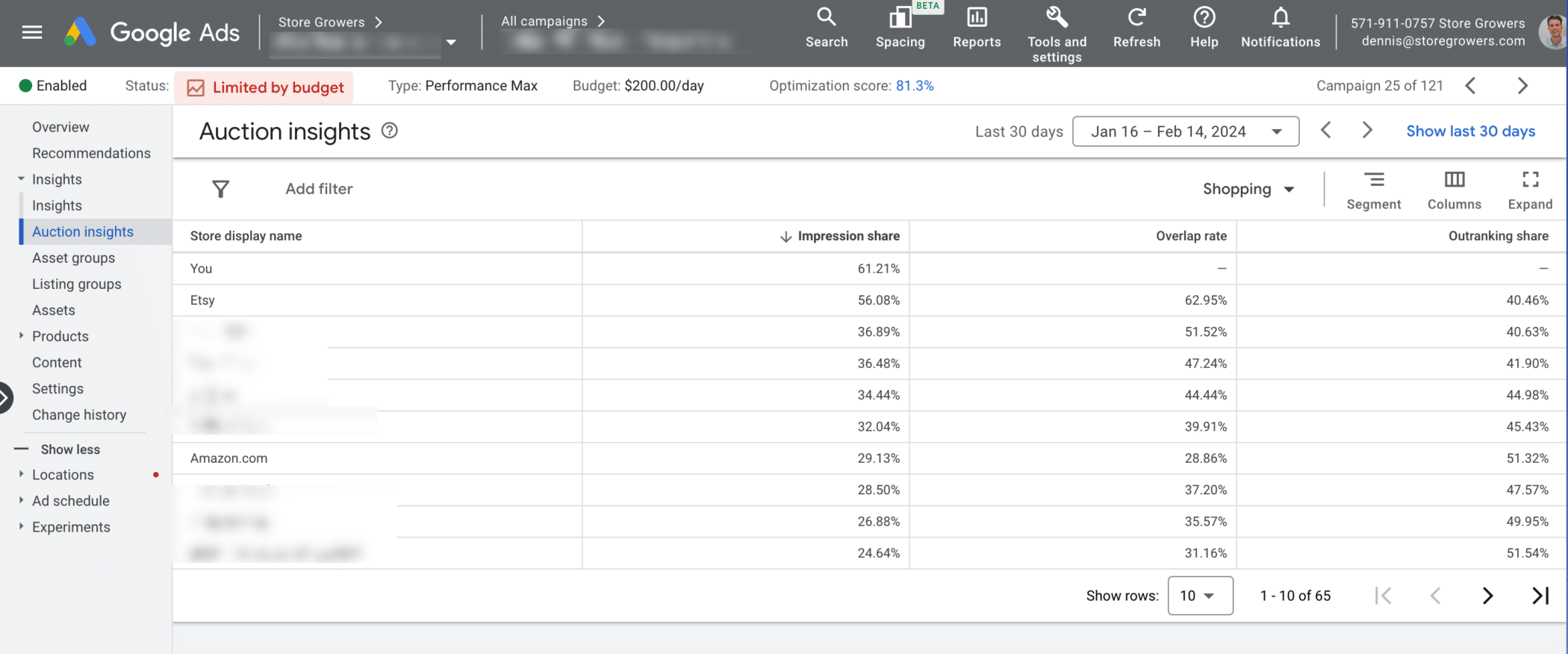Refresh the page data
Screen dimensions: 1568x654
pyautogui.click(x=1136, y=28)
